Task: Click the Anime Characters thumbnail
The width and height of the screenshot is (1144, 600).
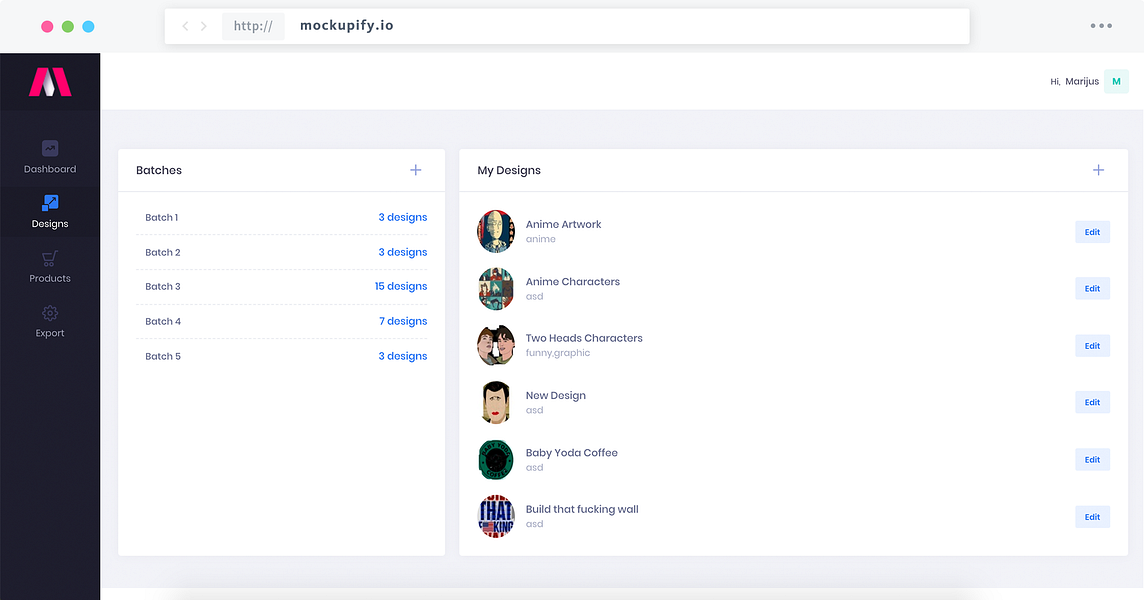Action: click(x=496, y=288)
